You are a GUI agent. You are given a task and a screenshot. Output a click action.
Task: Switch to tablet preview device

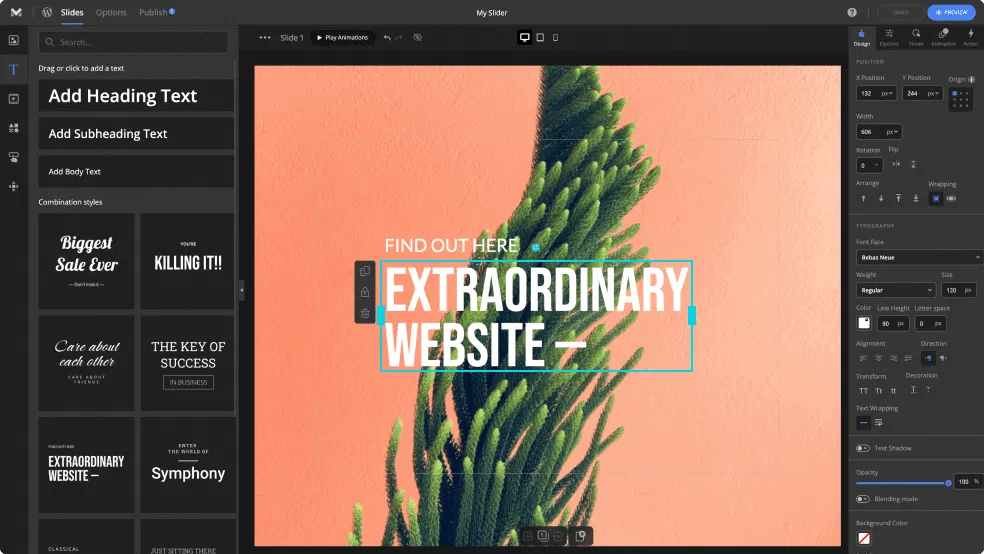[540, 38]
